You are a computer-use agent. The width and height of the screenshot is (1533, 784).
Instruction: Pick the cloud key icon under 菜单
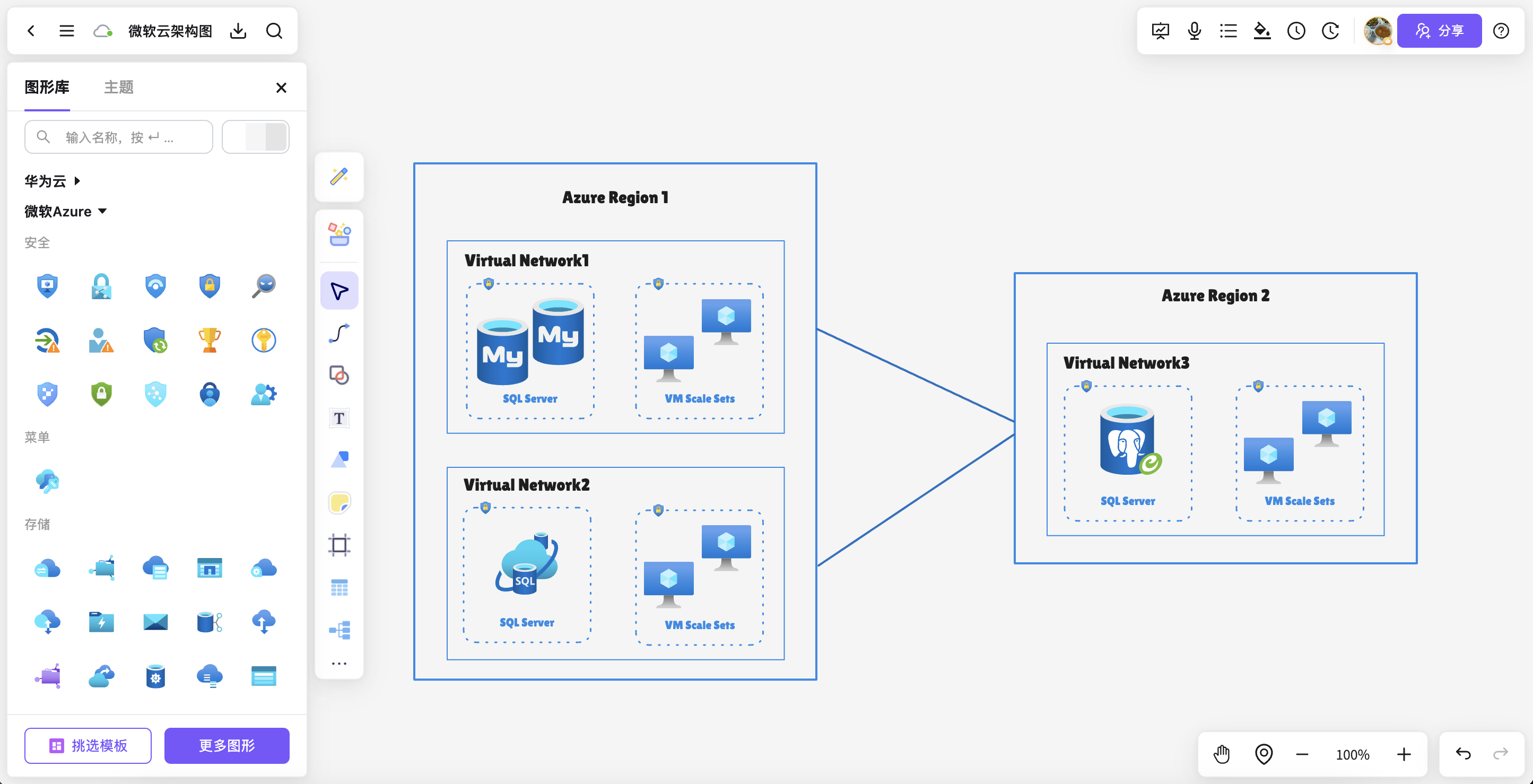click(x=48, y=481)
